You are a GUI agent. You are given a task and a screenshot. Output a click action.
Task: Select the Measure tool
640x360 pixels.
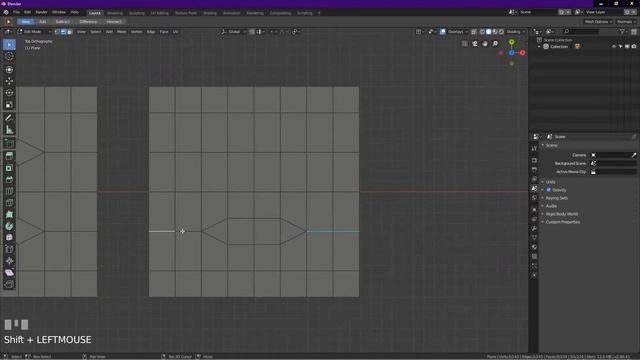(9, 130)
